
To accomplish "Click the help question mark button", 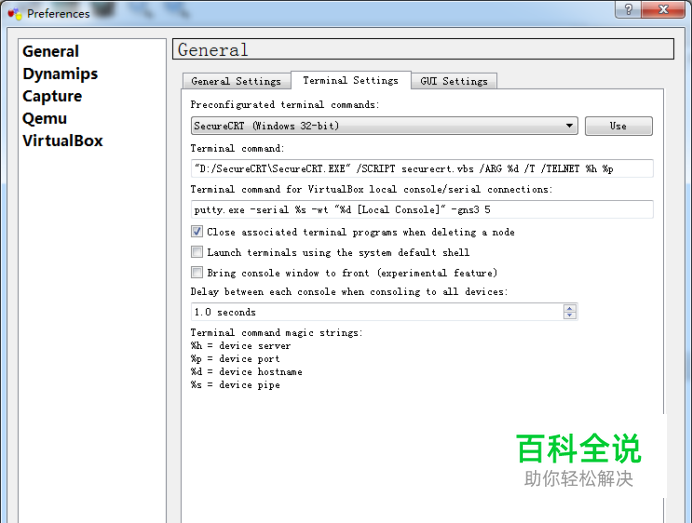I will point(628,9).
